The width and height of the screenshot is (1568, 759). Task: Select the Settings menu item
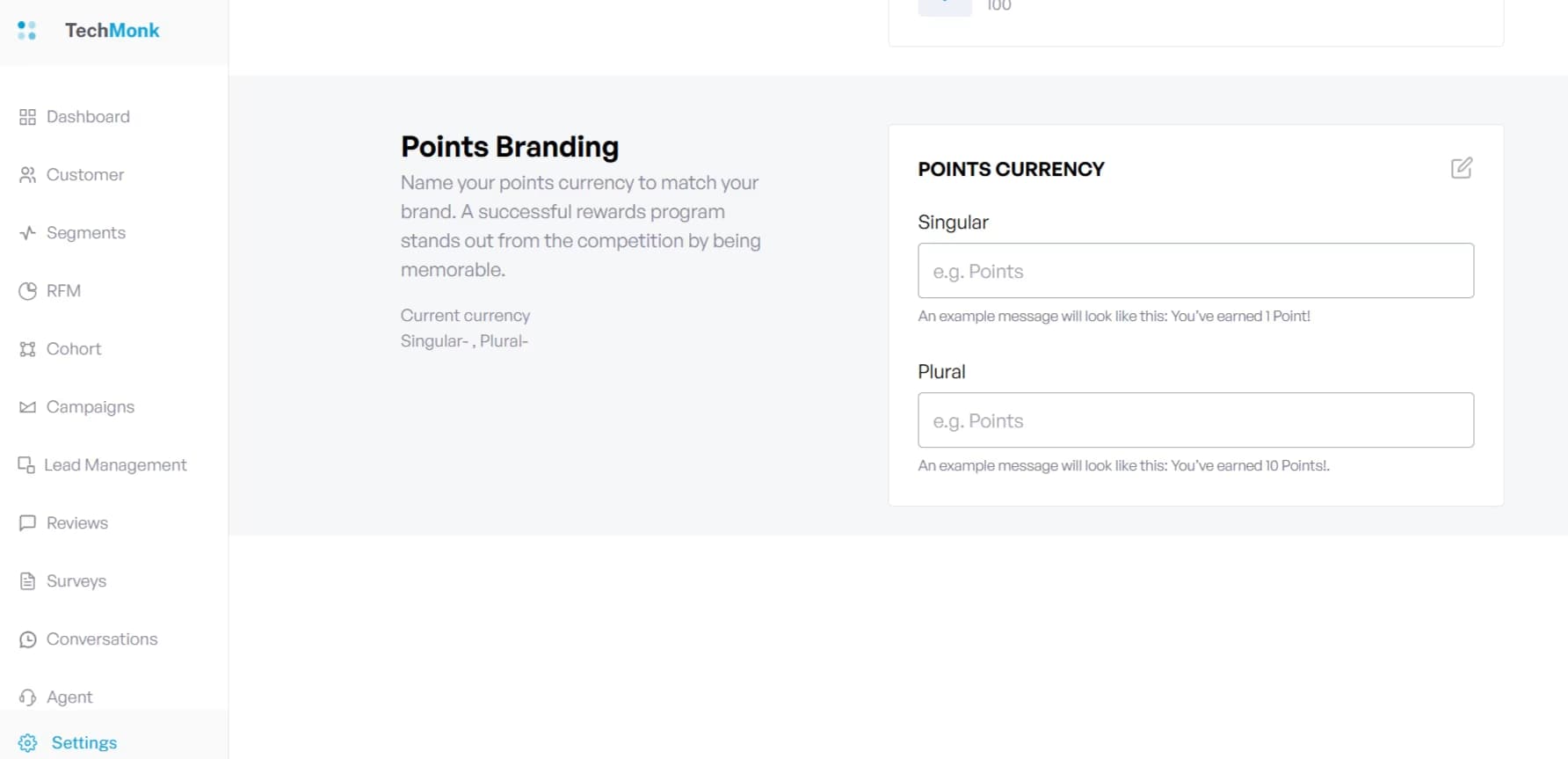pos(84,742)
